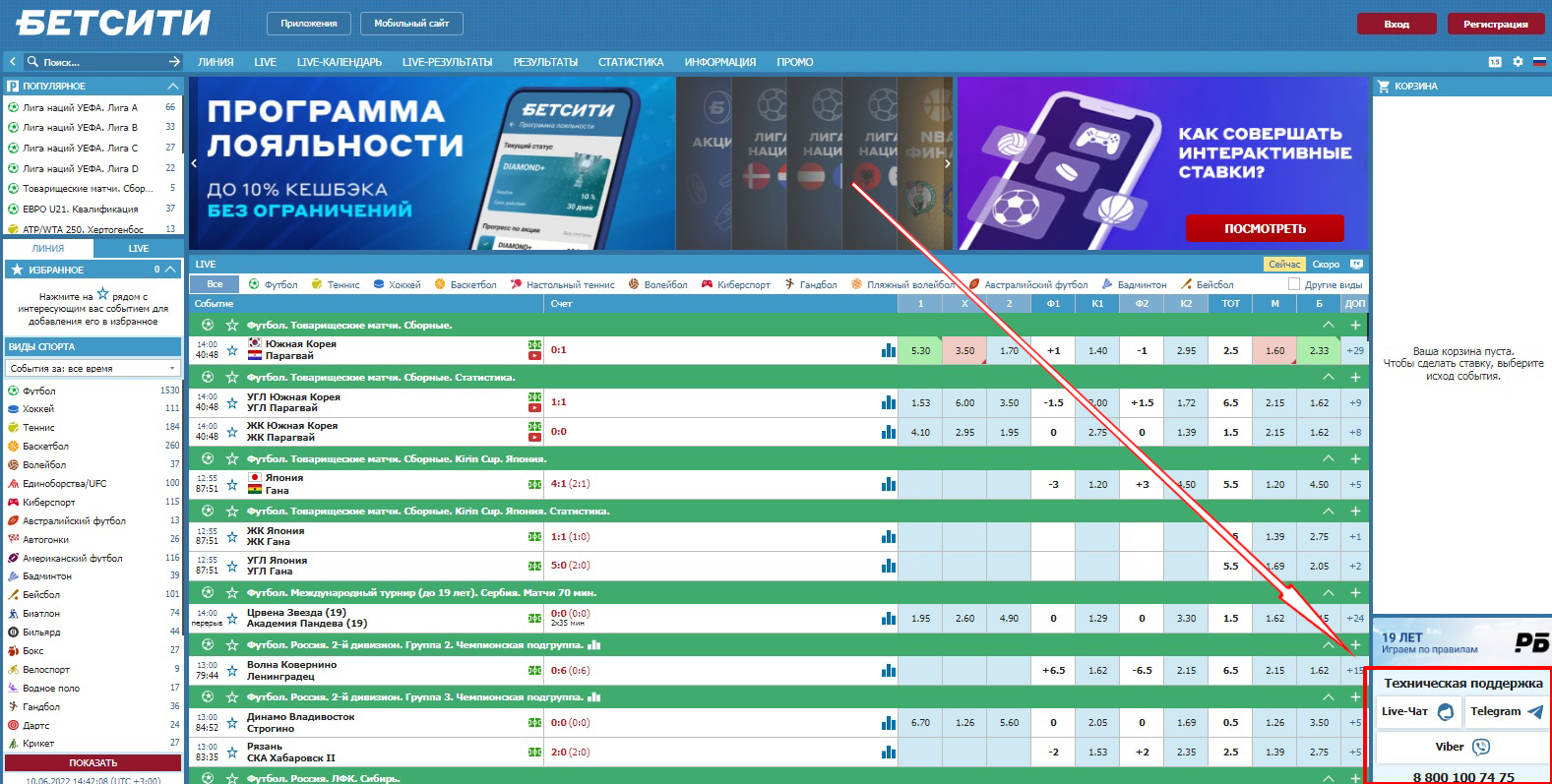
Task: Filter live events by Теннис
Action: (336, 284)
